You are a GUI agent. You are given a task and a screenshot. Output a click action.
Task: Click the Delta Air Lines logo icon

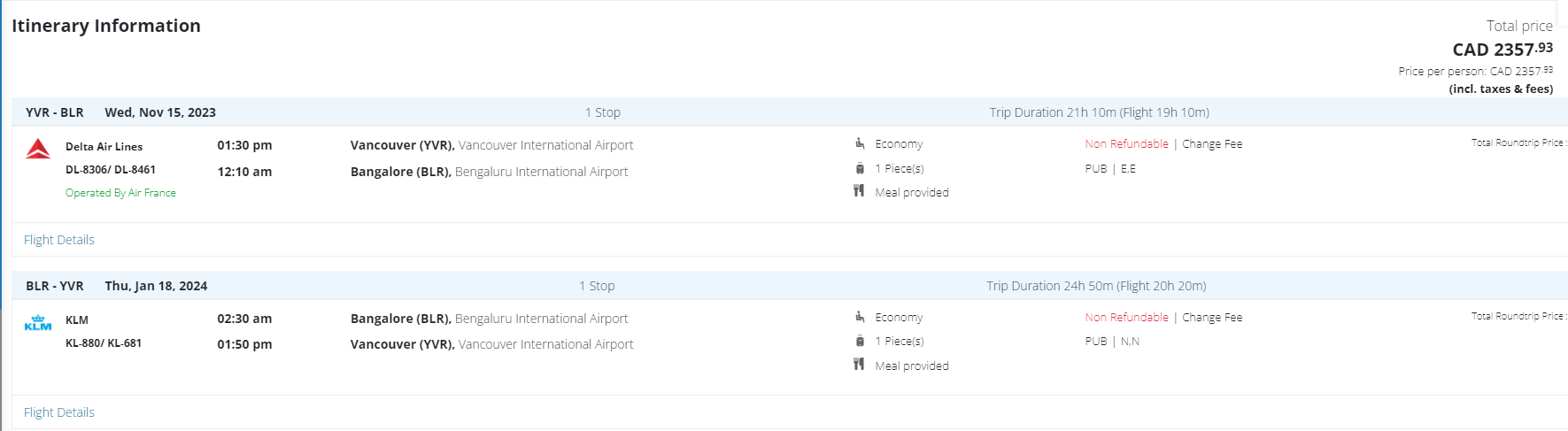point(38,149)
